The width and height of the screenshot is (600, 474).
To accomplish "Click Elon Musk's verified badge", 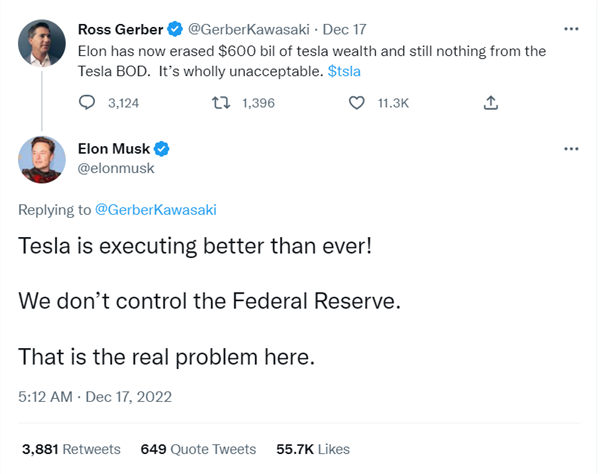I will 160,149.
